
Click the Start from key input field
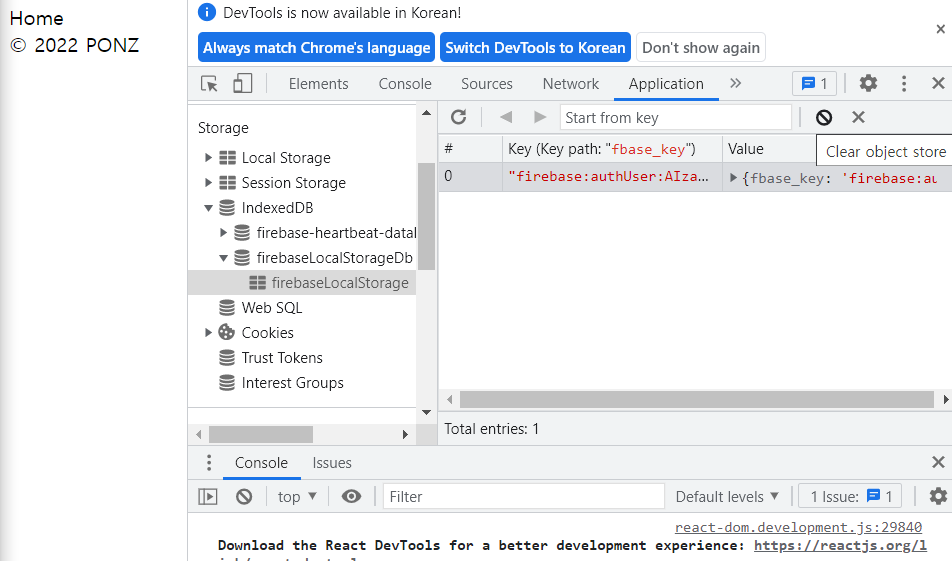tap(676, 117)
